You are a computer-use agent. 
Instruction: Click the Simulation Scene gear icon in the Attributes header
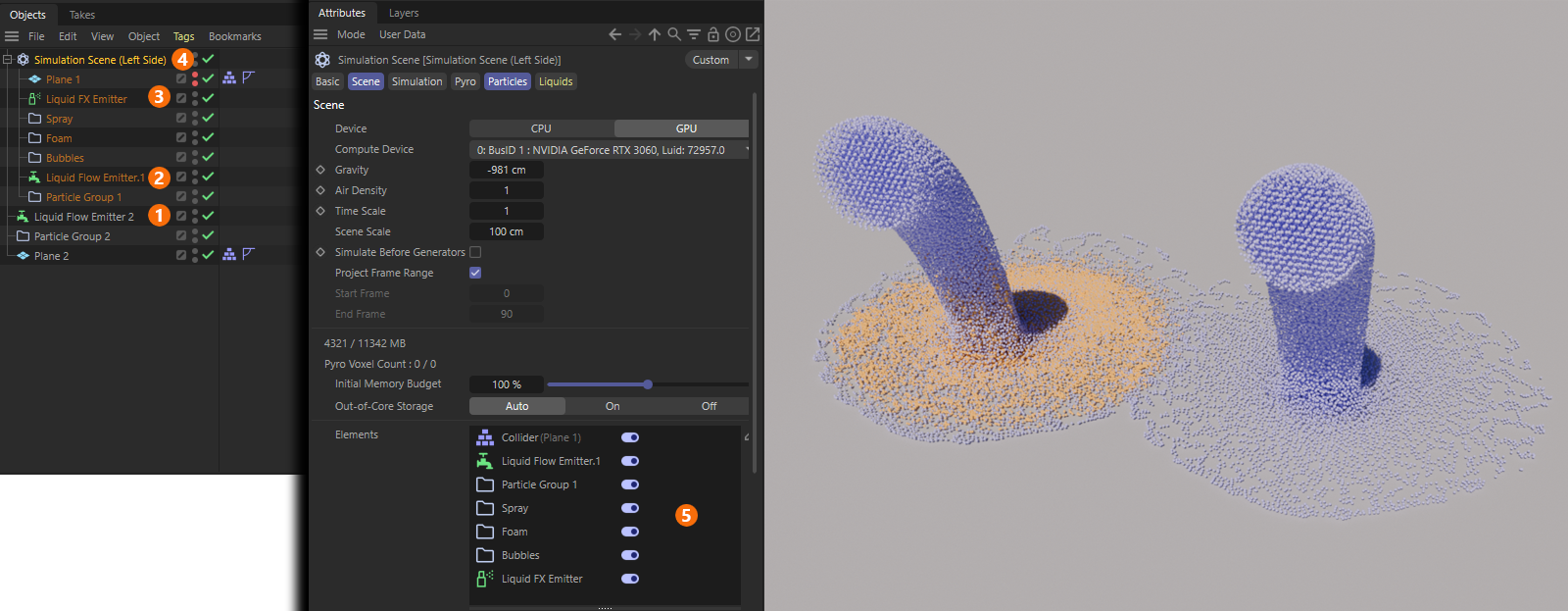(x=322, y=60)
